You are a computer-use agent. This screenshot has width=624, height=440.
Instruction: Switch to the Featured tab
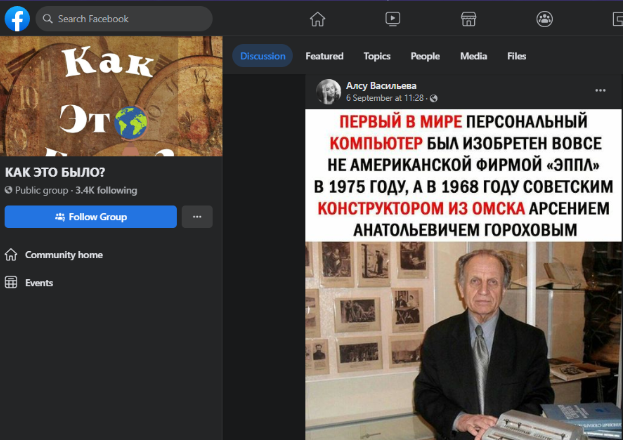(324, 56)
